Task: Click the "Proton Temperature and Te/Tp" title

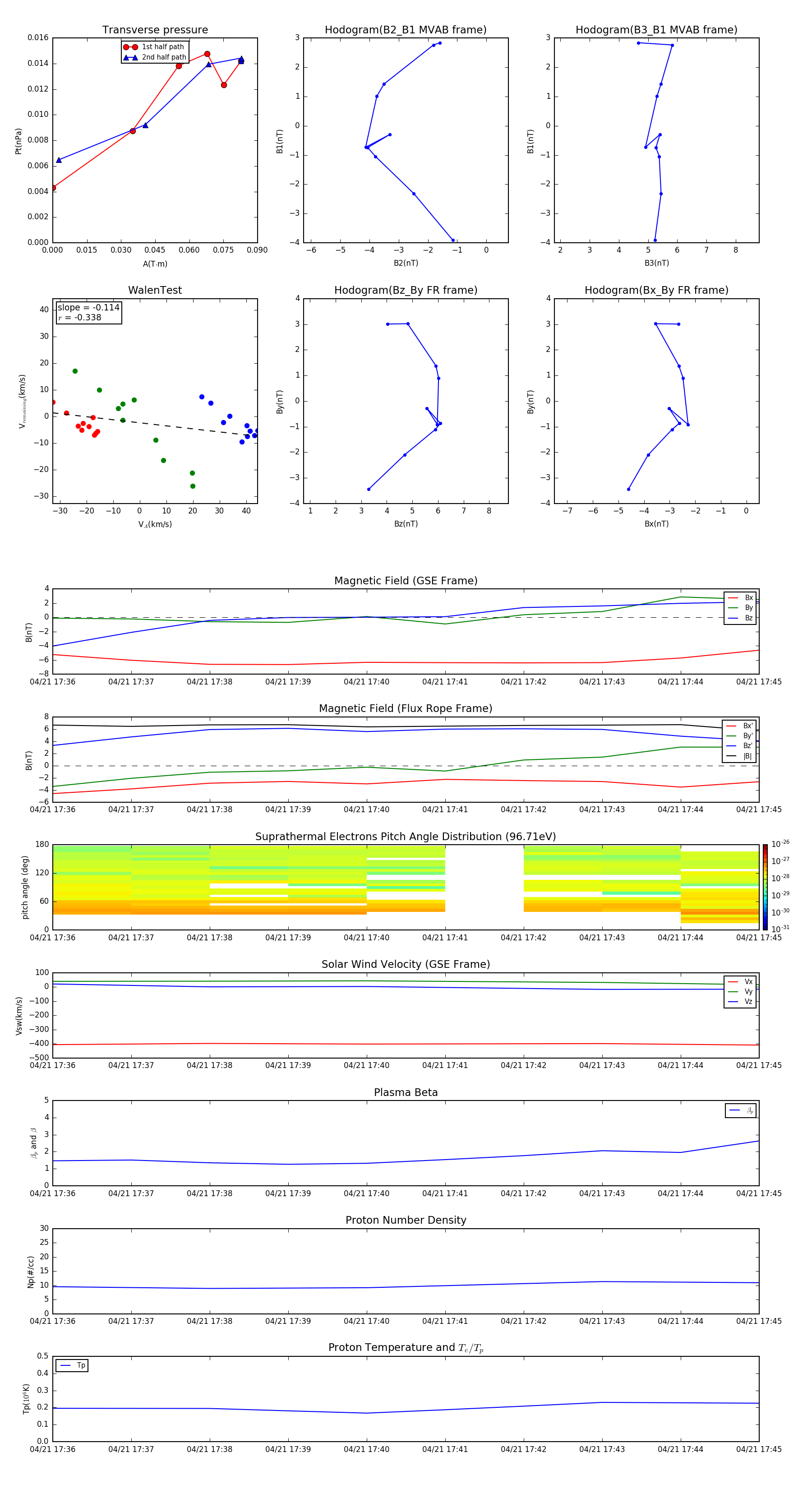Action: click(406, 1348)
